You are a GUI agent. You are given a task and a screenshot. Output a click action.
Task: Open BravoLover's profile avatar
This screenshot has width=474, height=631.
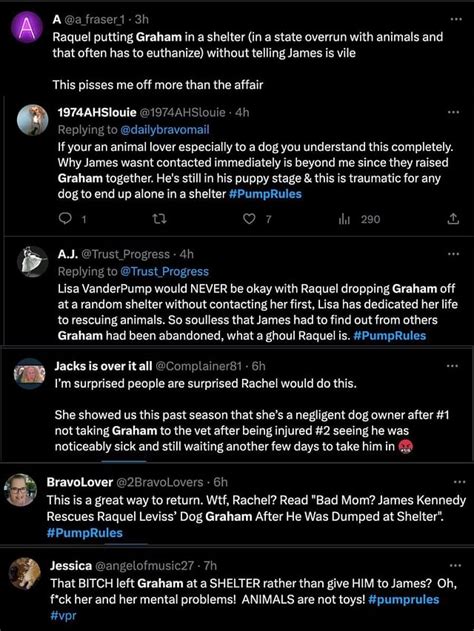tap(21, 490)
